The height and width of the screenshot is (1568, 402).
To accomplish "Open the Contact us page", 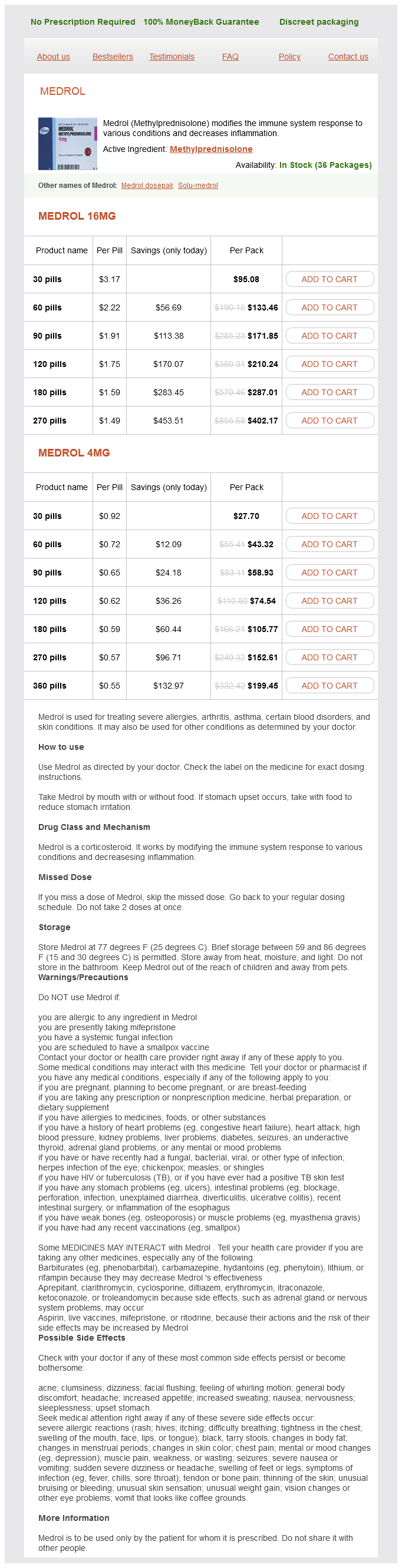I will 348,57.
